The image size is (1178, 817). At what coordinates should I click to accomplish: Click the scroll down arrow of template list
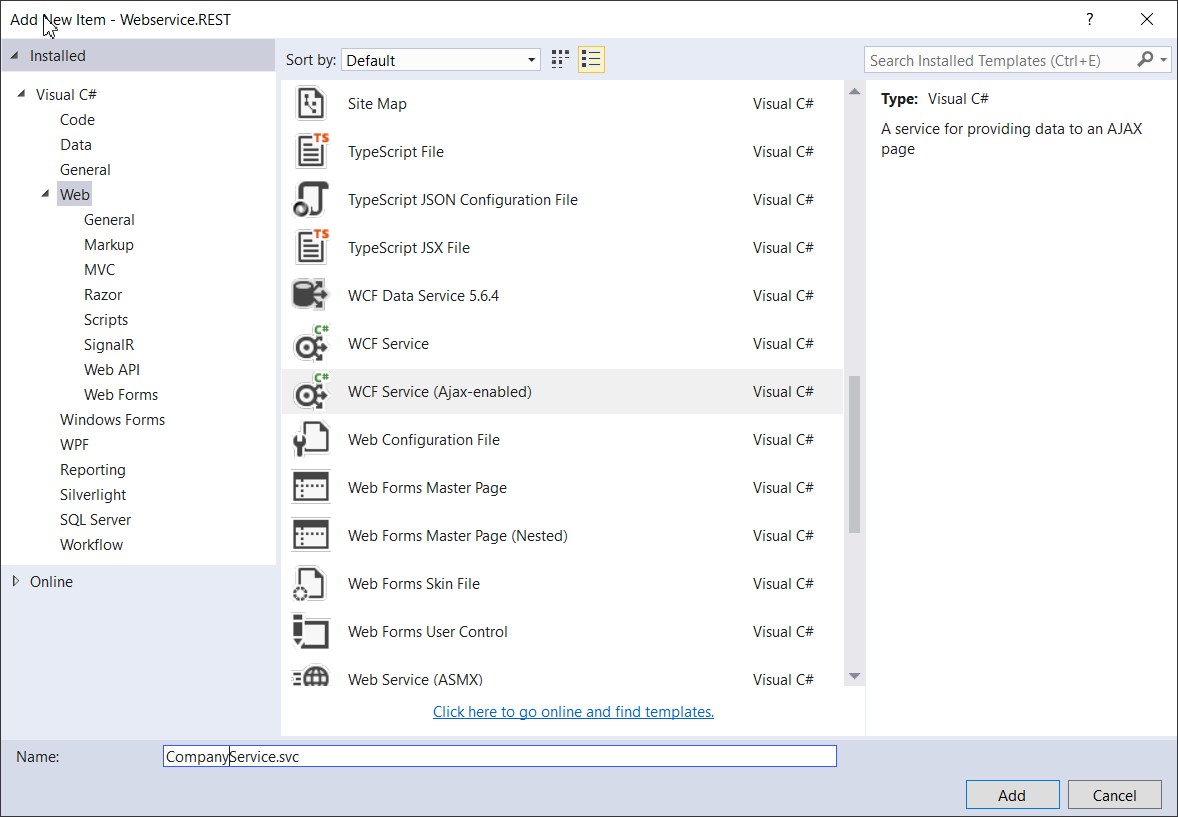(x=854, y=676)
